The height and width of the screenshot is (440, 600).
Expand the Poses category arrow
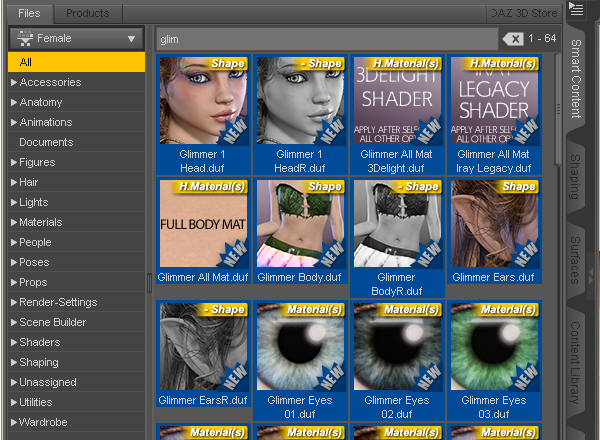tap(14, 262)
